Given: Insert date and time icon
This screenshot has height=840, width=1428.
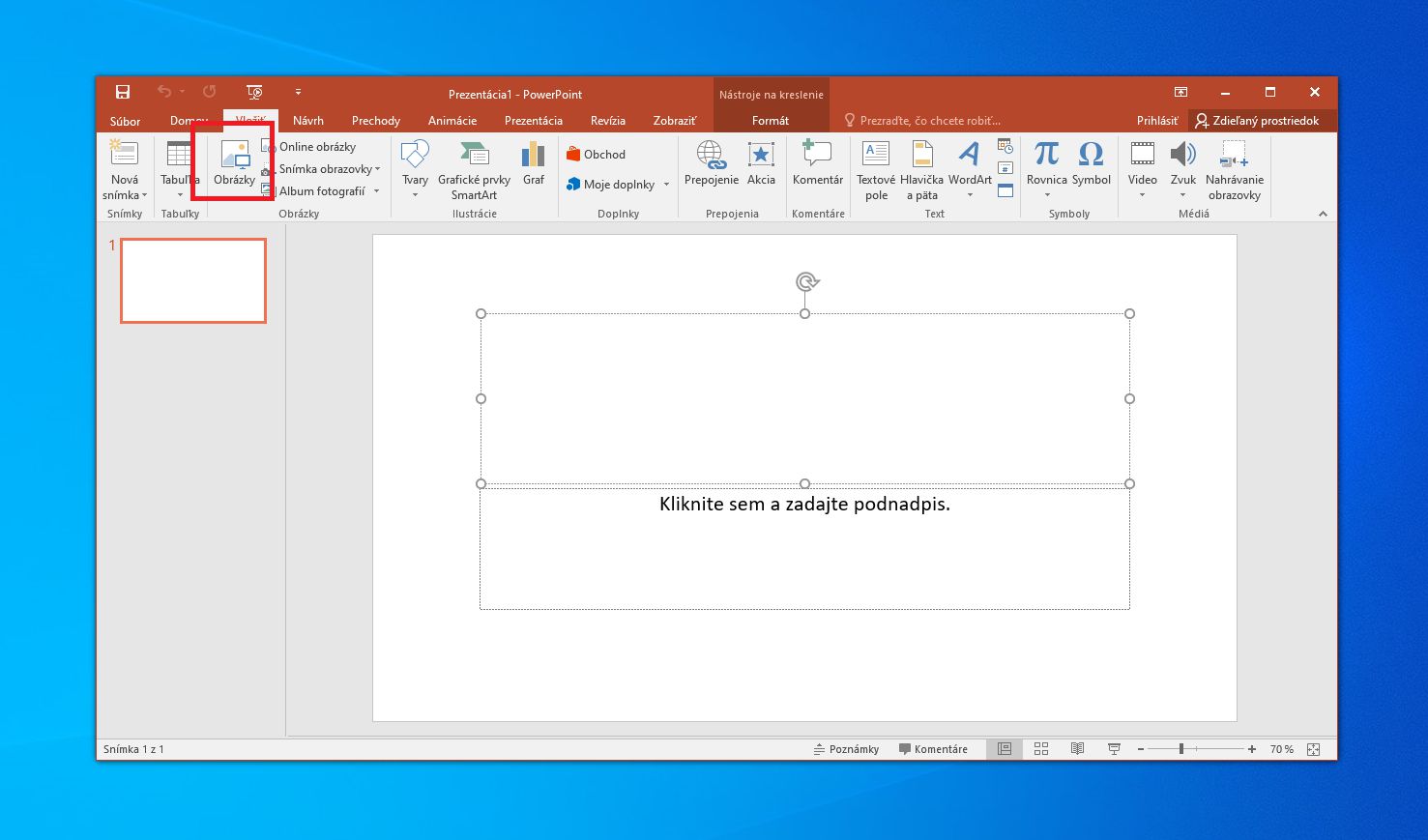Looking at the screenshot, I should (1005, 147).
